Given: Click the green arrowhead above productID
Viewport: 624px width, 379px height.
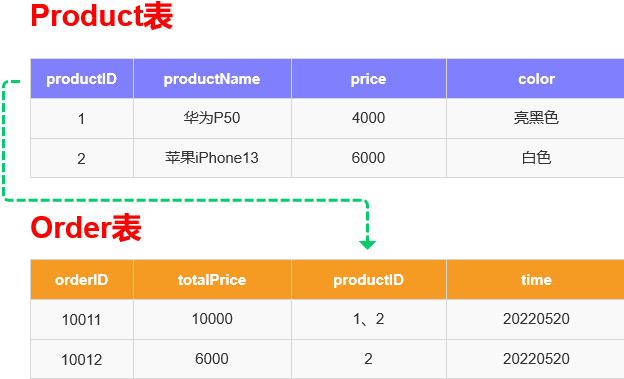Looking at the screenshot, I should click(367, 245).
